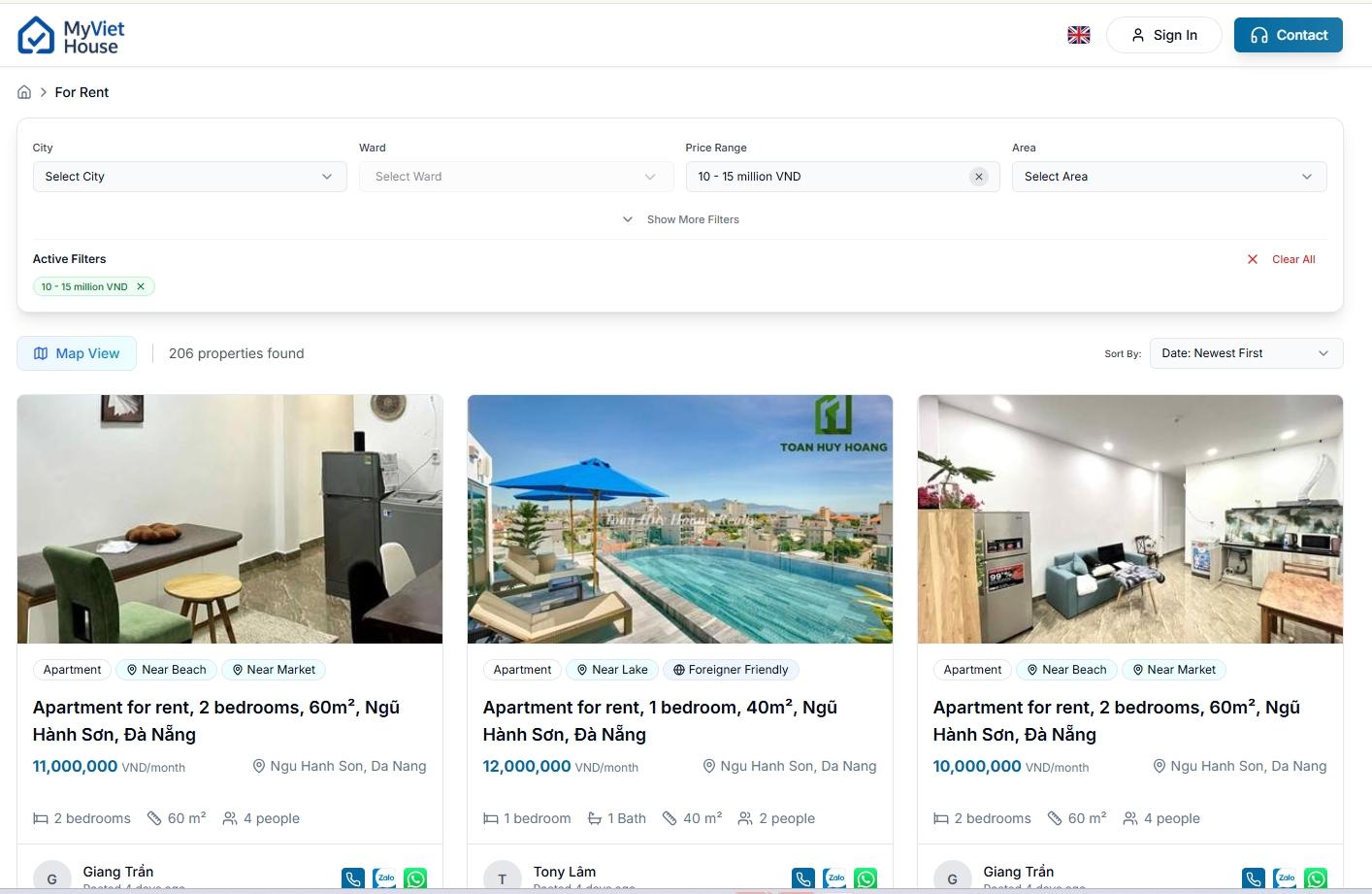1372x894 pixels.
Task: Open the Select City dropdown
Action: (189, 177)
